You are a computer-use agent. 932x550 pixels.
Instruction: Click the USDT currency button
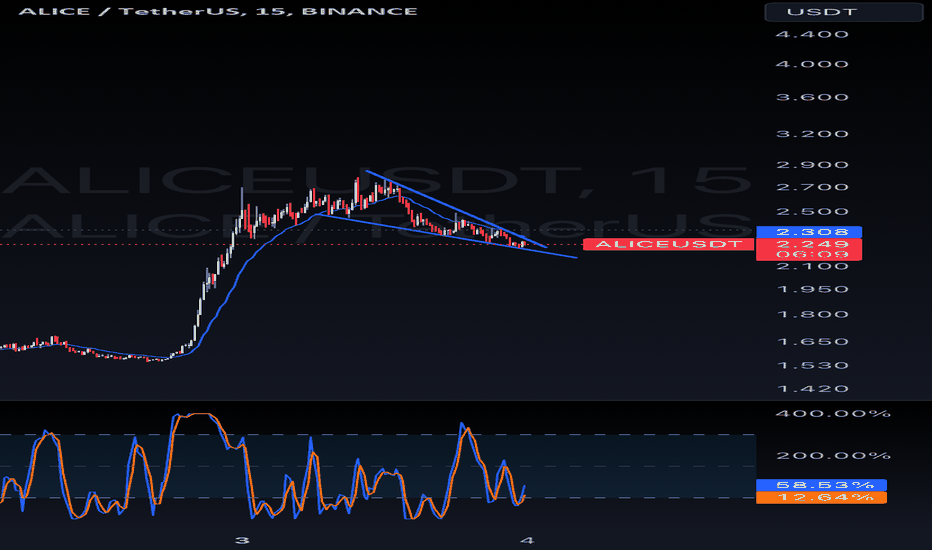click(x=843, y=12)
